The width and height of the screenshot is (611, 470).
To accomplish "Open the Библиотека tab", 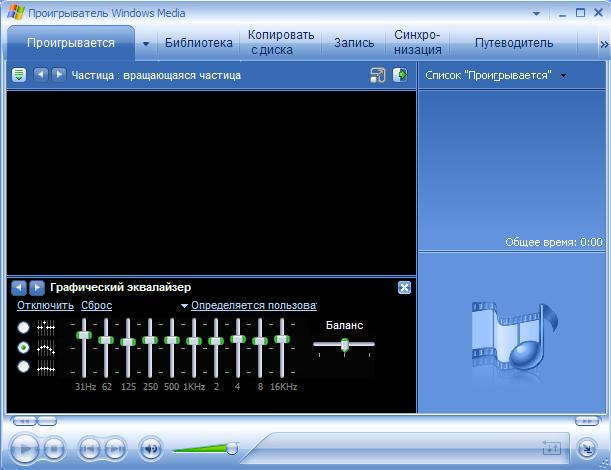I will pos(199,43).
